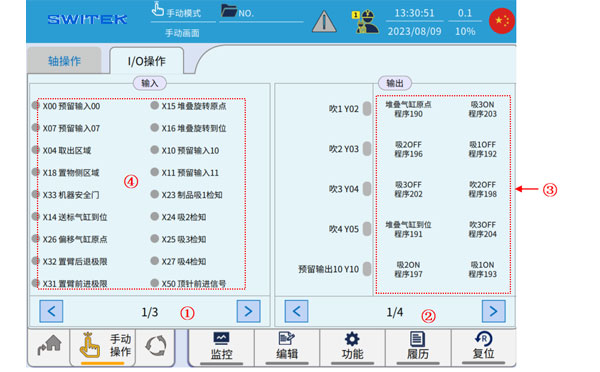The width and height of the screenshot is (600, 372).
Task: Click input X11 预留输入11 text
Action: coord(190,173)
